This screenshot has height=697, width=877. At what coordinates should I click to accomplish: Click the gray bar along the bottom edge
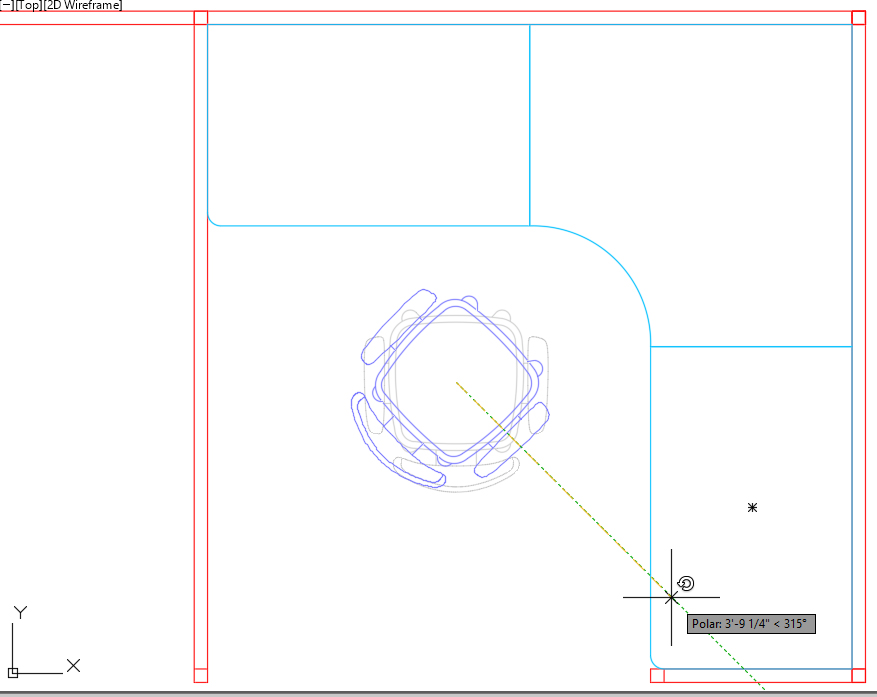coord(438,692)
